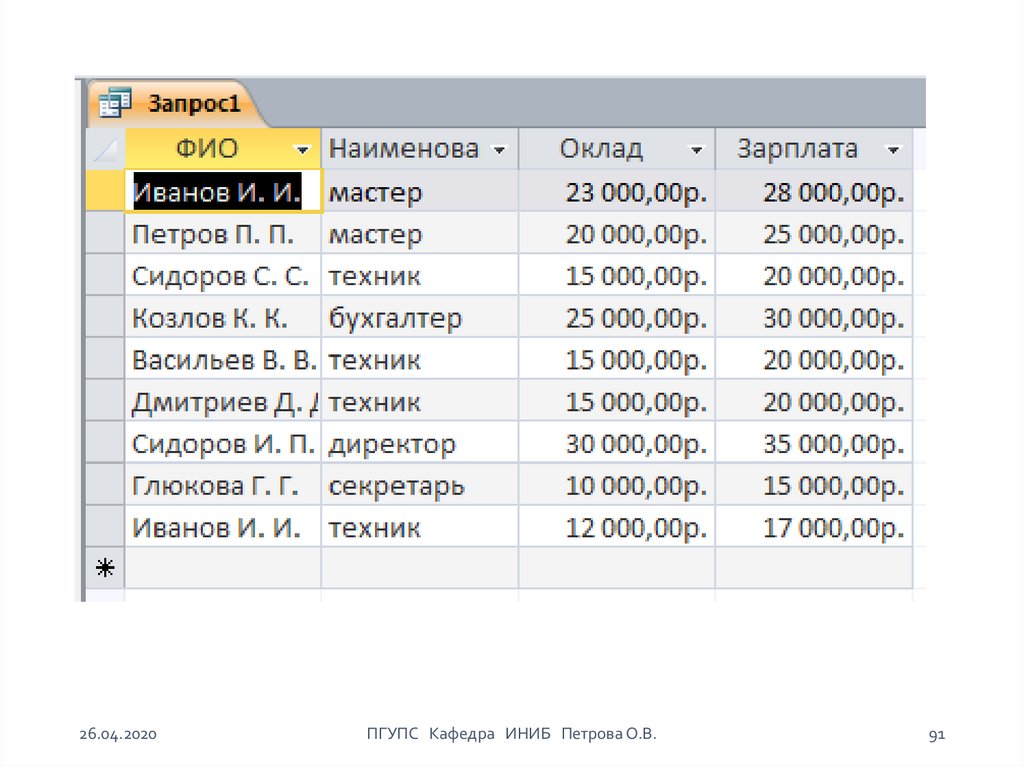This screenshot has height=767, width=1024.
Task: Open the Зарплата column dropdown arrow
Action: (x=894, y=150)
